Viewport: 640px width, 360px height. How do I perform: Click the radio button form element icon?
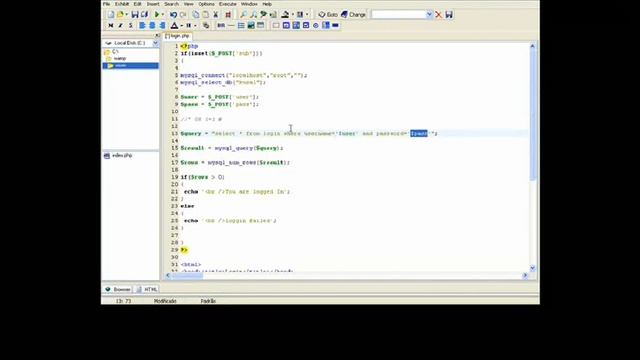click(x=316, y=25)
